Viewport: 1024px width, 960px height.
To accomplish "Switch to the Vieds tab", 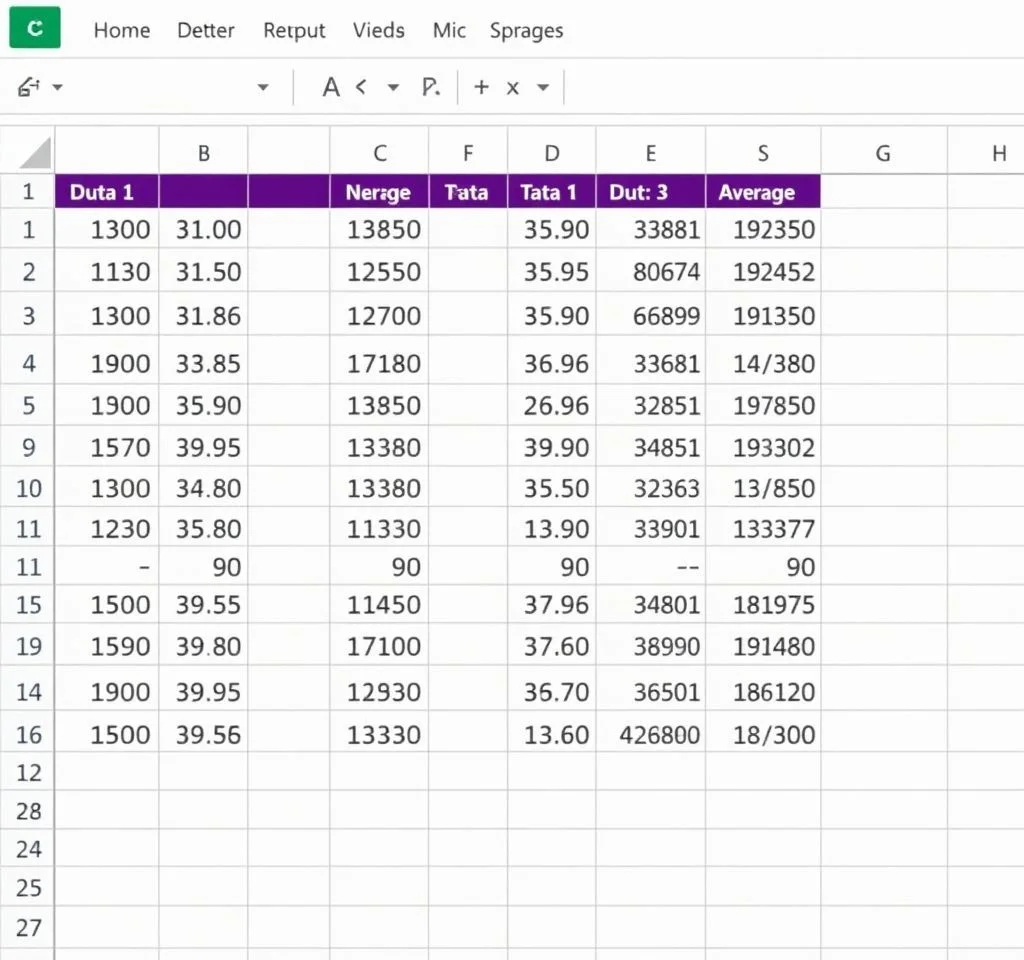I will point(379,30).
